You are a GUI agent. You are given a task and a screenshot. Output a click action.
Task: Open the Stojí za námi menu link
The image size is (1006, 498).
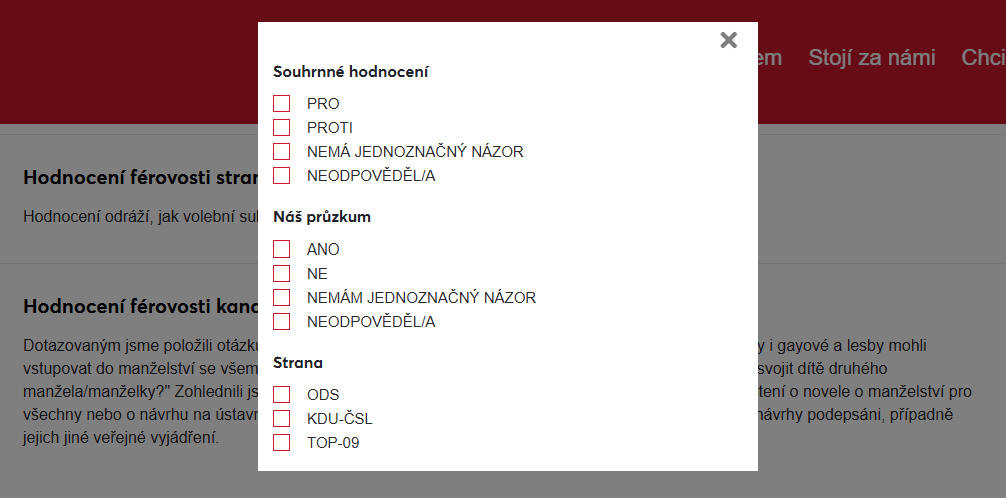[x=871, y=58]
